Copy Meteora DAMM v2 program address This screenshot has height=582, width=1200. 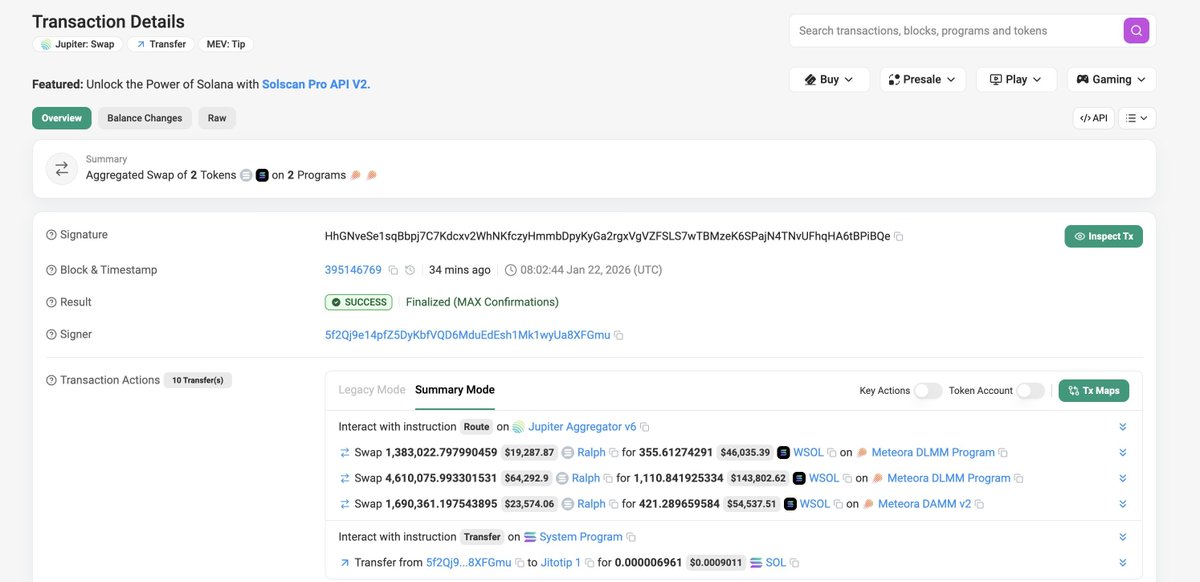coord(979,505)
